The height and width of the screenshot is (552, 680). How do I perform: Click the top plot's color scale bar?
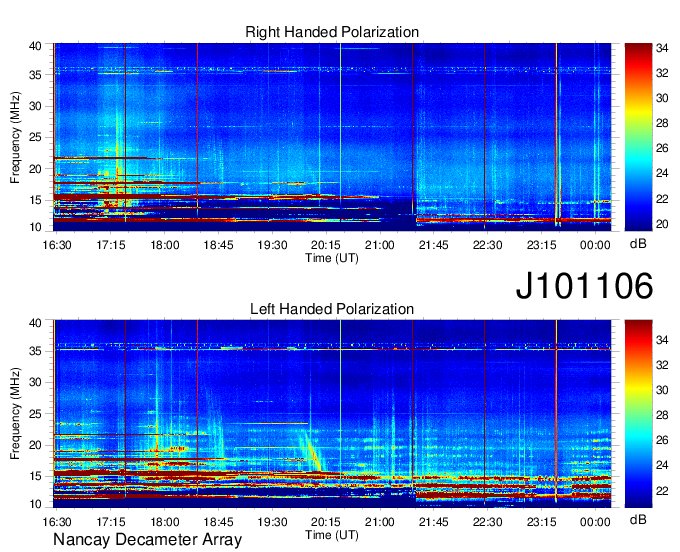click(638, 137)
